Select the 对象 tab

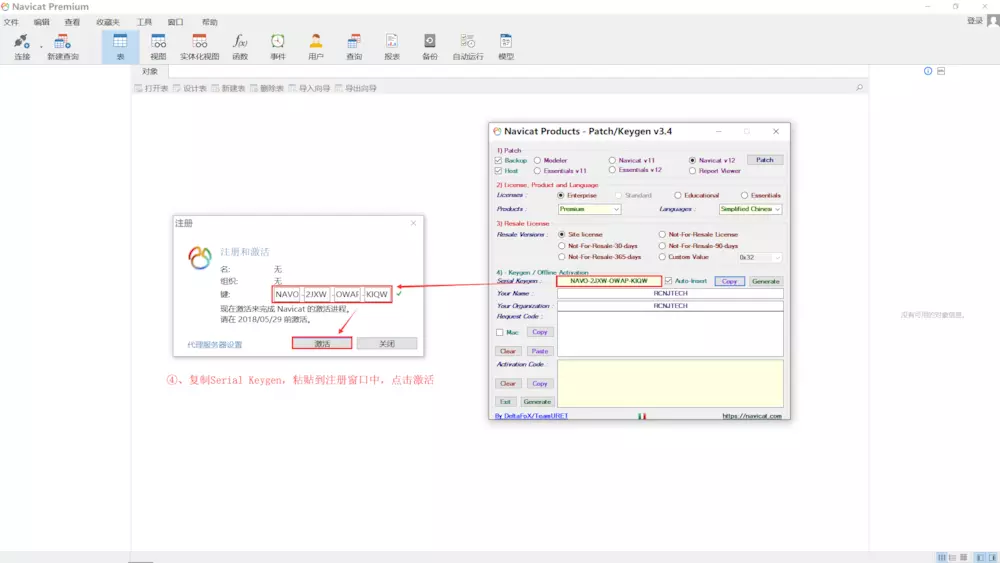coord(150,71)
